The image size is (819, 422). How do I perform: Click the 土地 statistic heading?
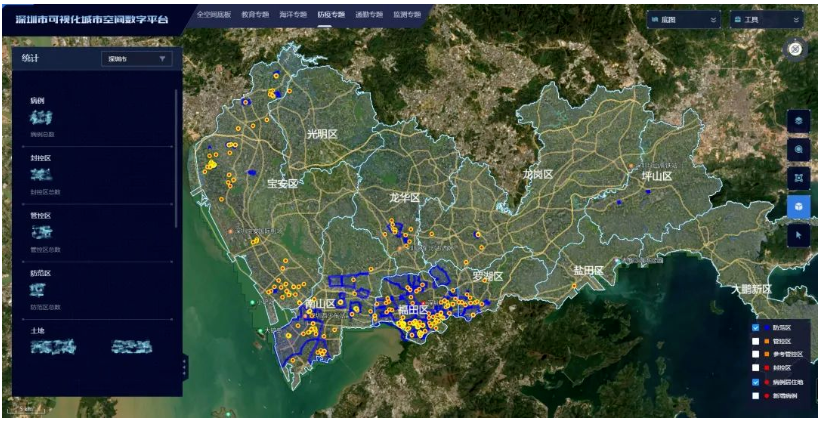[37, 331]
